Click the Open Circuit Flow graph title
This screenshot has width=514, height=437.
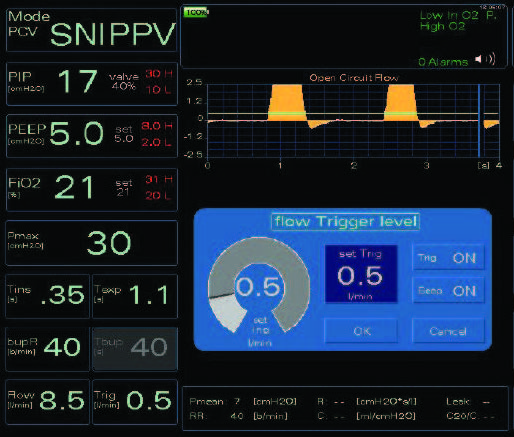pos(354,78)
